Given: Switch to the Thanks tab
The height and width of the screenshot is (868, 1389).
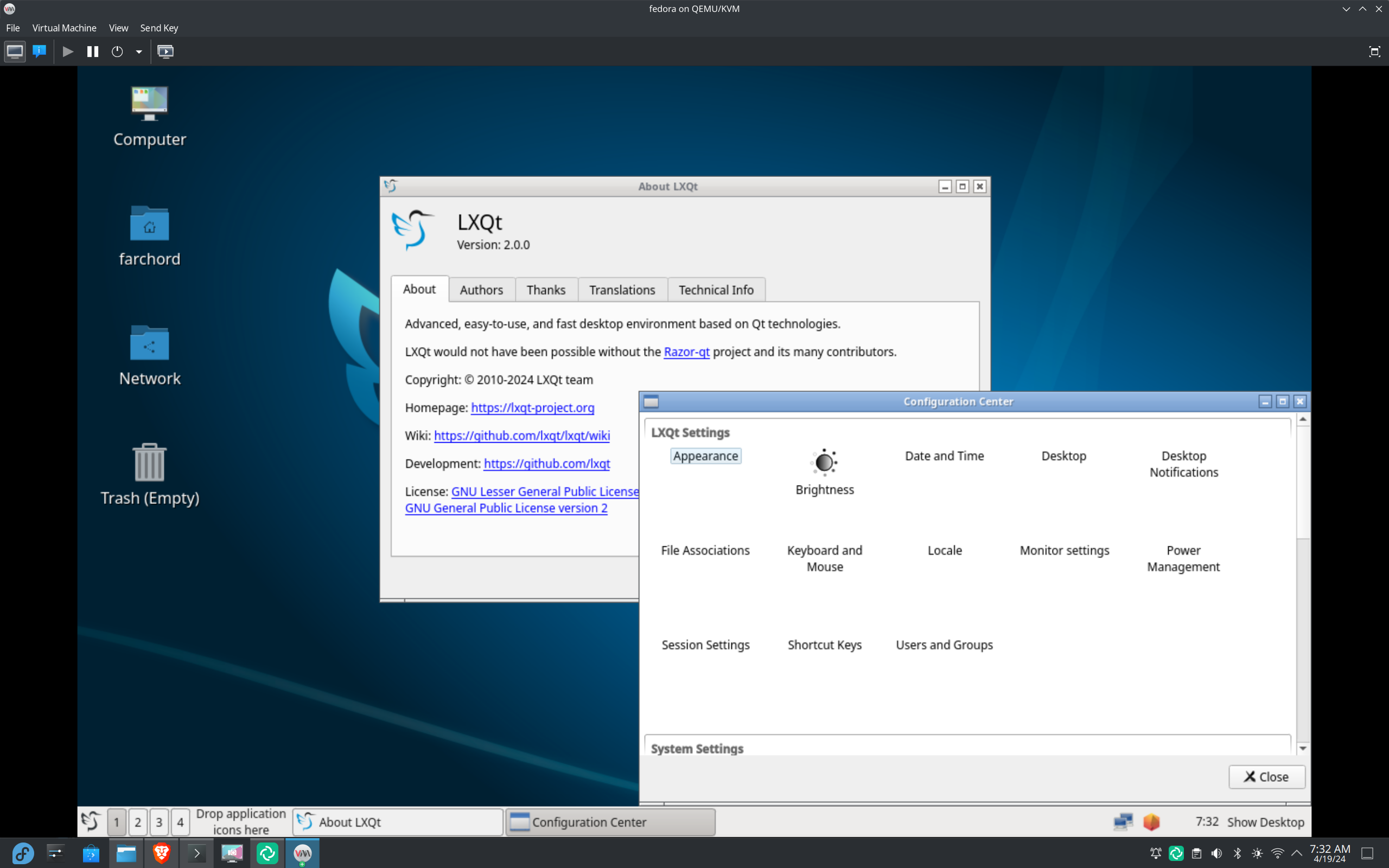Looking at the screenshot, I should [x=546, y=290].
